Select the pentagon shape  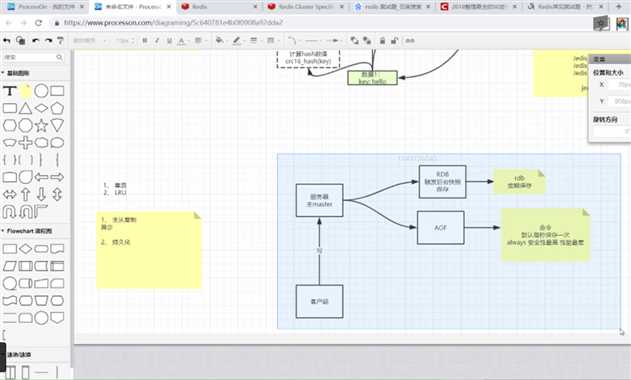tap(57, 108)
